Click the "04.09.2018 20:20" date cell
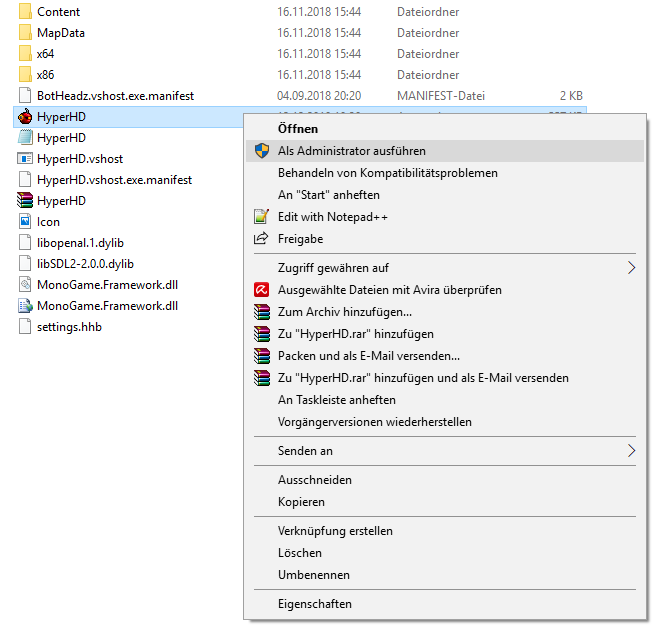Viewport: 652px width, 626px height. [x=319, y=96]
